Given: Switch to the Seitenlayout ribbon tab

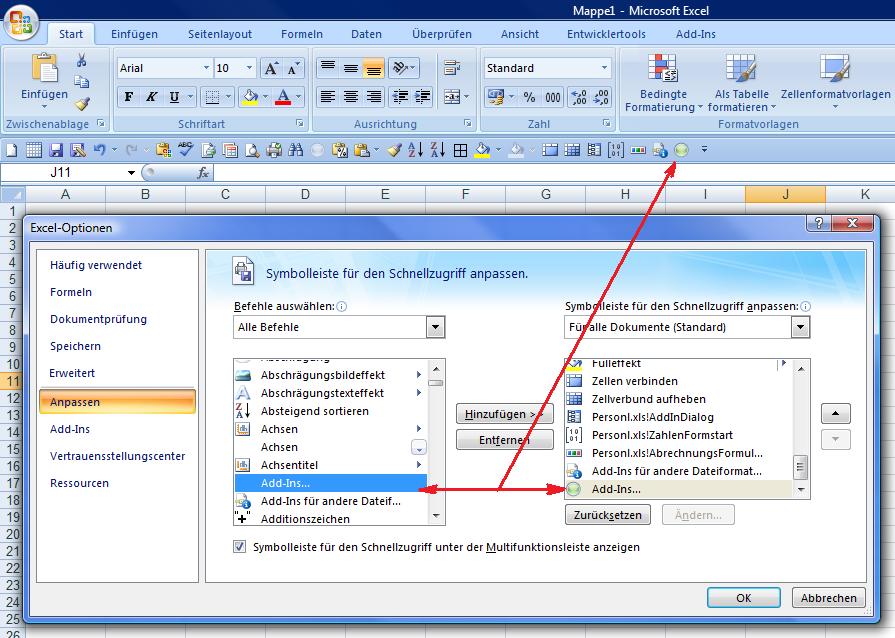Looking at the screenshot, I should [220, 34].
